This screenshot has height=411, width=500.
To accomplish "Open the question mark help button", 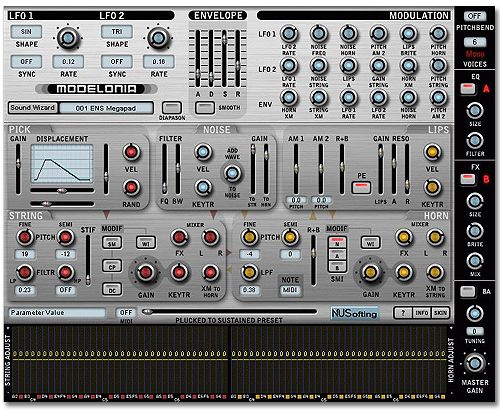I will [x=403, y=313].
